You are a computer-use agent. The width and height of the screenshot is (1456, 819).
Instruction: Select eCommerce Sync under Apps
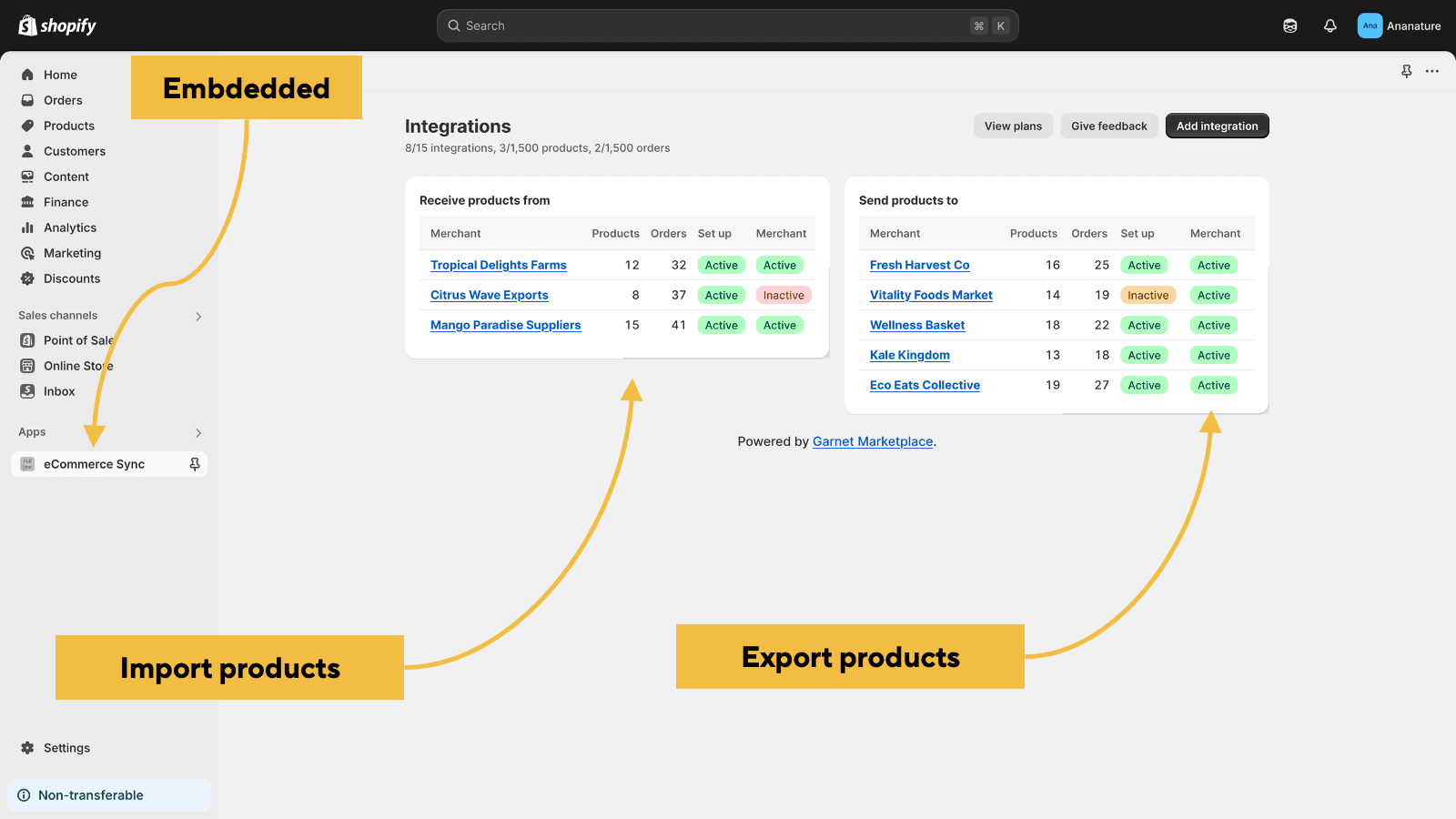pos(95,463)
